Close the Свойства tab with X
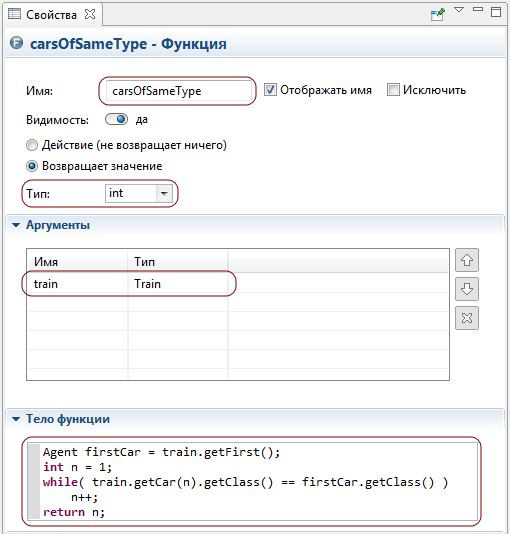This screenshot has height=534, width=510. pyautogui.click(x=90, y=14)
